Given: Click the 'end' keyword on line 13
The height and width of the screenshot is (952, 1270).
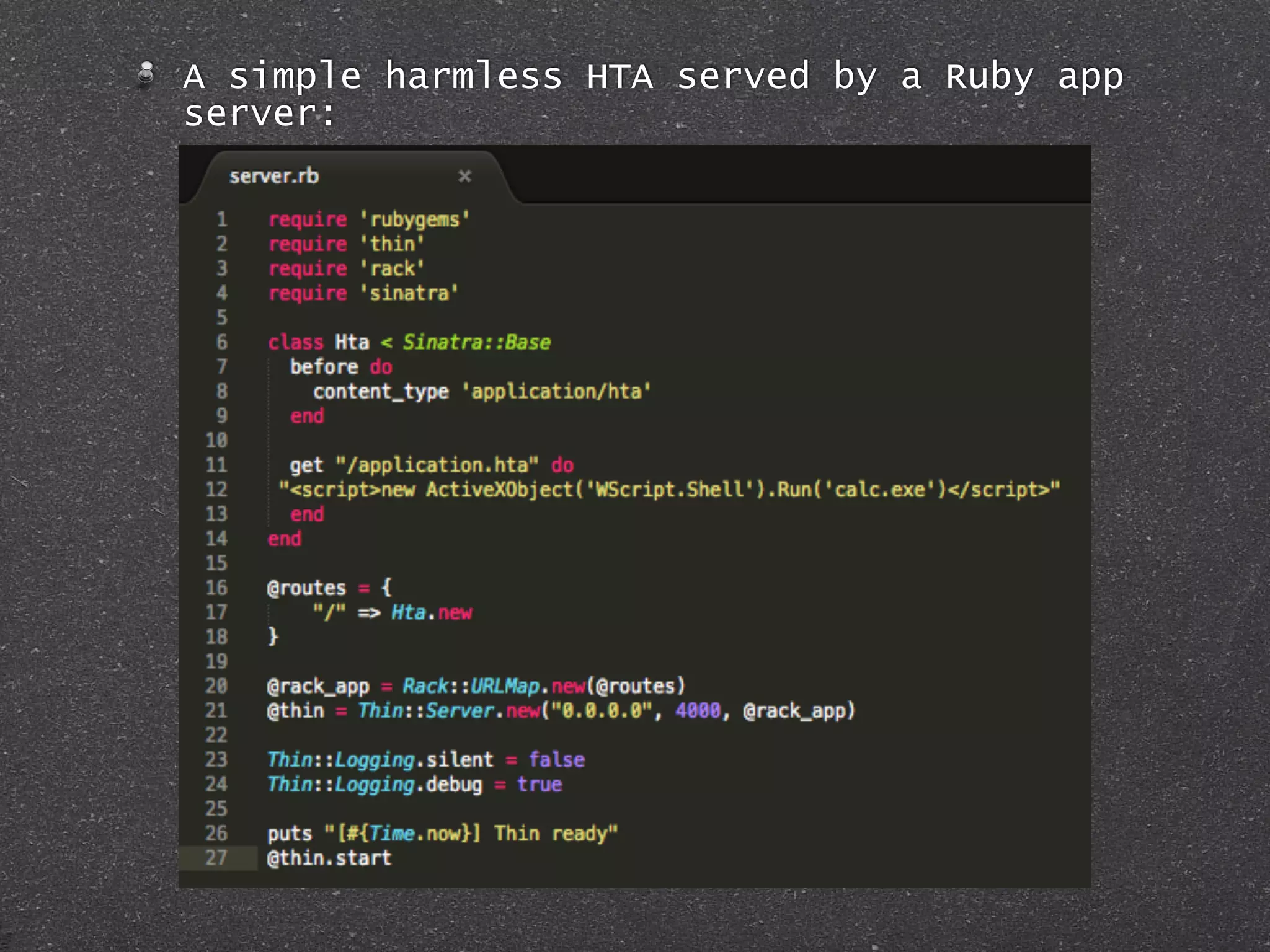Looking at the screenshot, I should (307, 514).
